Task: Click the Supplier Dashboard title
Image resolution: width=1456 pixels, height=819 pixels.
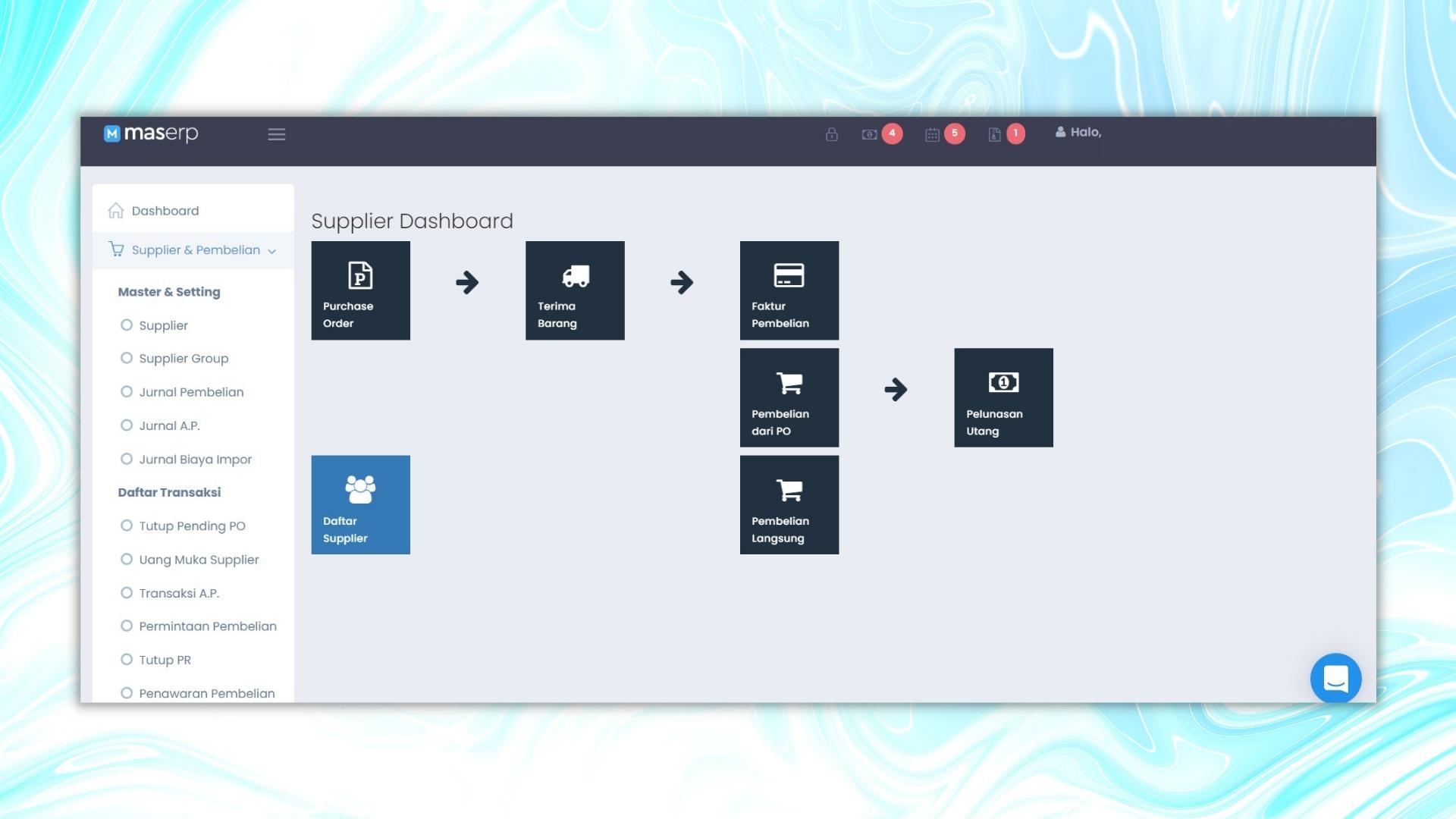Action: pos(412,221)
